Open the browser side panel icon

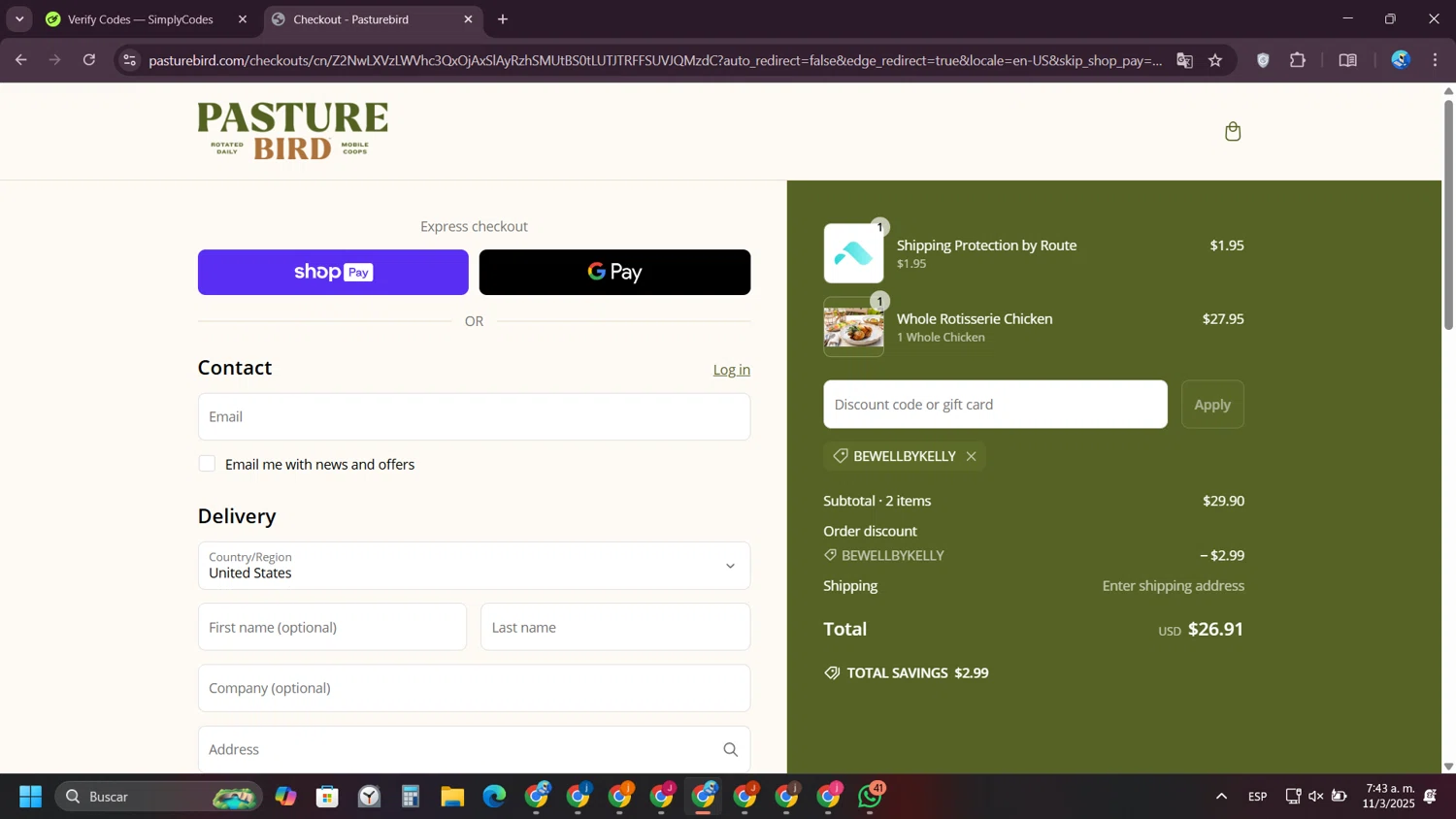1347,60
